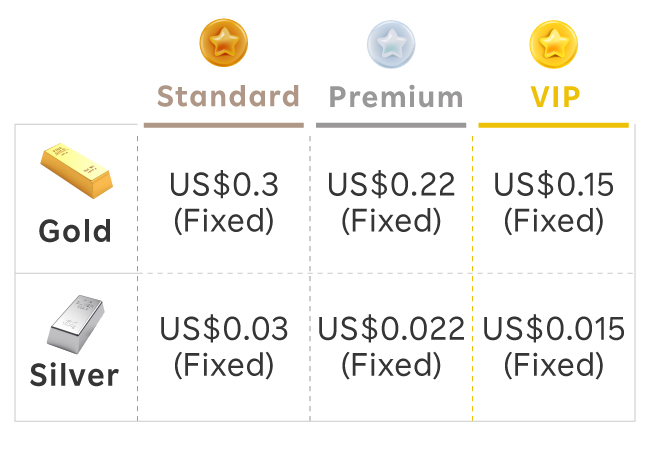Click the silver Premium star badge
The image size is (650, 450).
point(391,44)
